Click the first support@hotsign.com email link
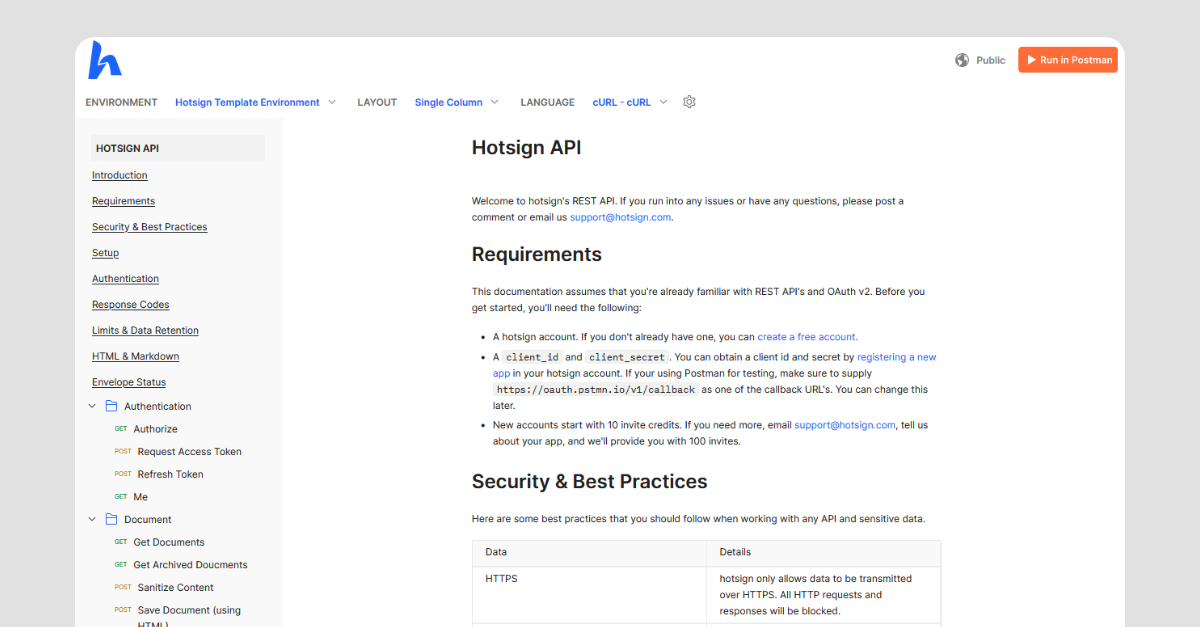 coord(620,217)
